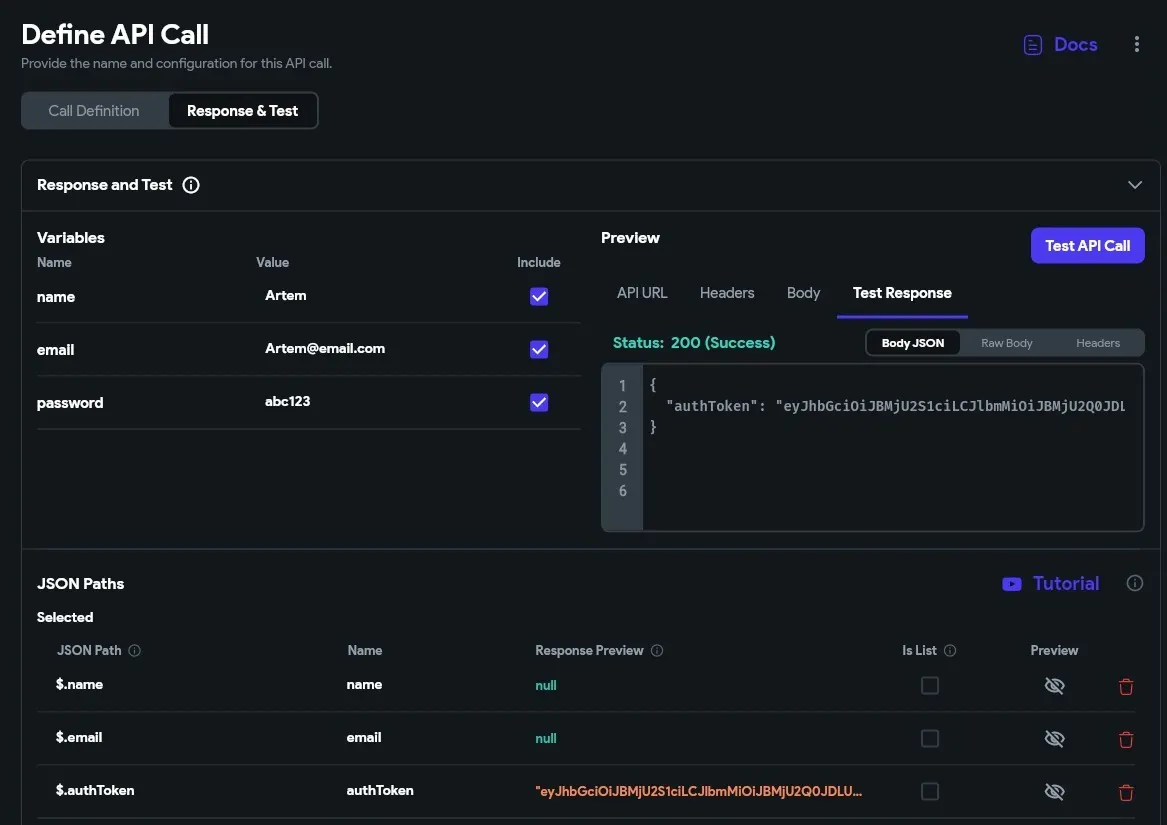Open the Headers preview tab
The width and height of the screenshot is (1167, 825).
tap(727, 293)
